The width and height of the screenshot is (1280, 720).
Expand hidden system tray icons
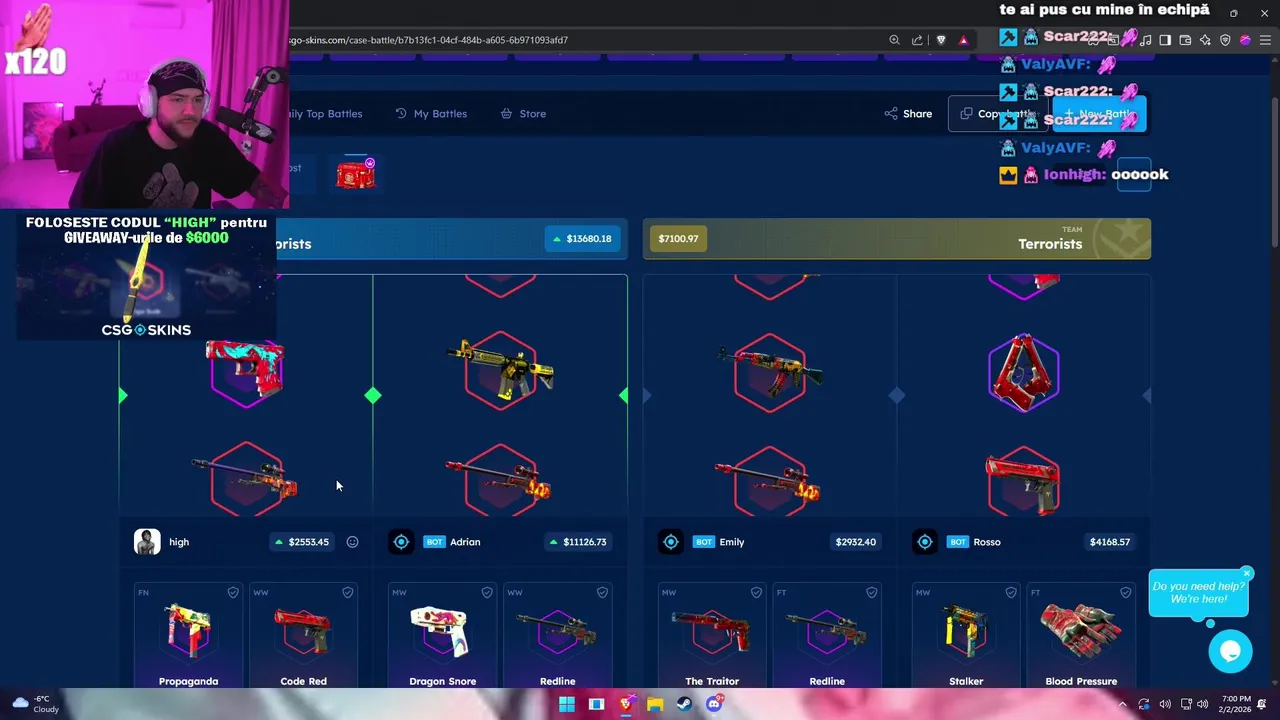click(1122, 704)
